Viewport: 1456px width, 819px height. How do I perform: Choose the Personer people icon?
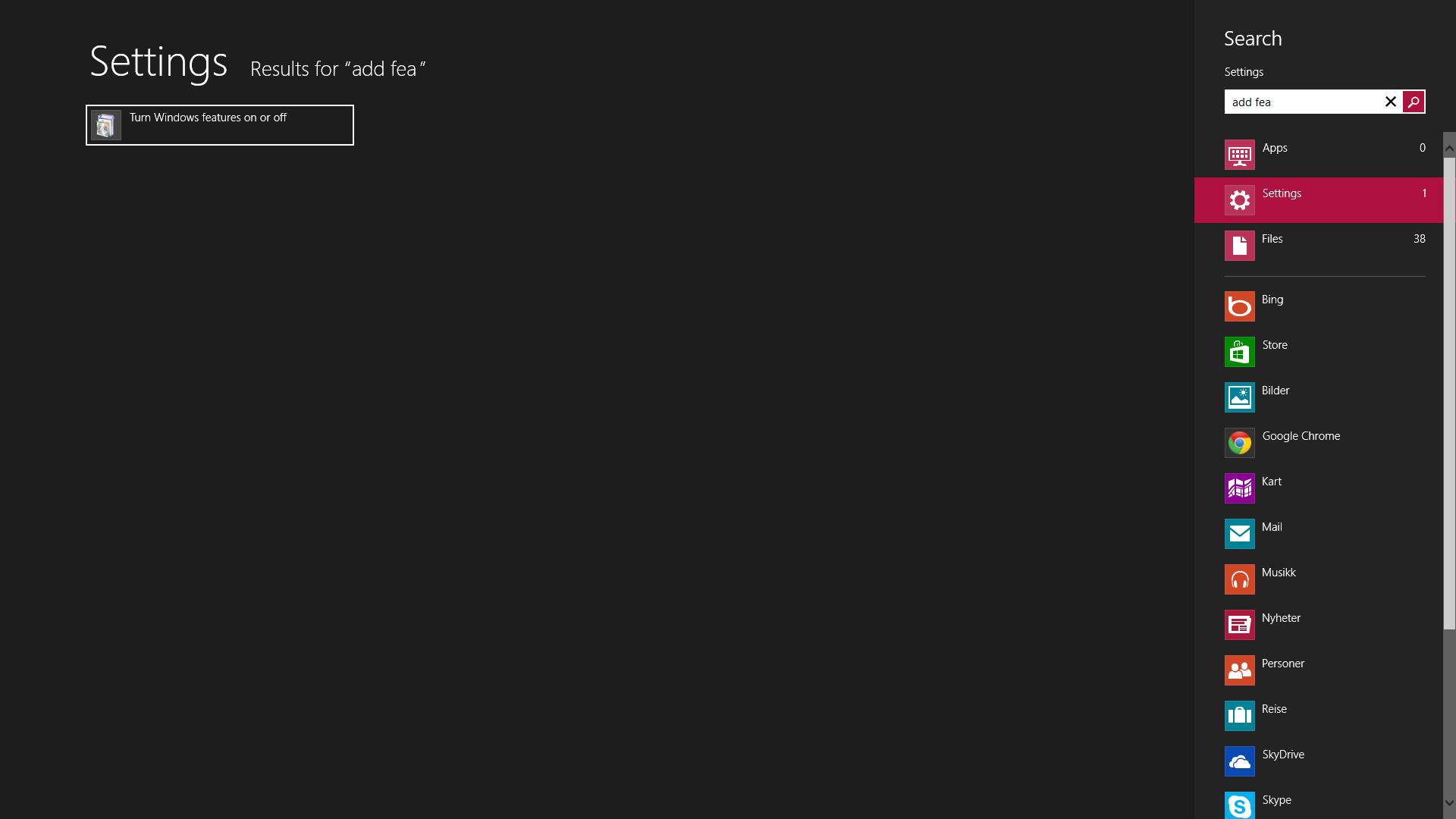(1239, 670)
